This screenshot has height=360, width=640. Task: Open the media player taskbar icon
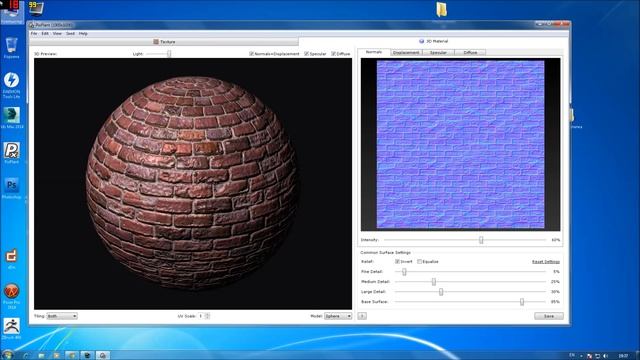click(x=56, y=356)
